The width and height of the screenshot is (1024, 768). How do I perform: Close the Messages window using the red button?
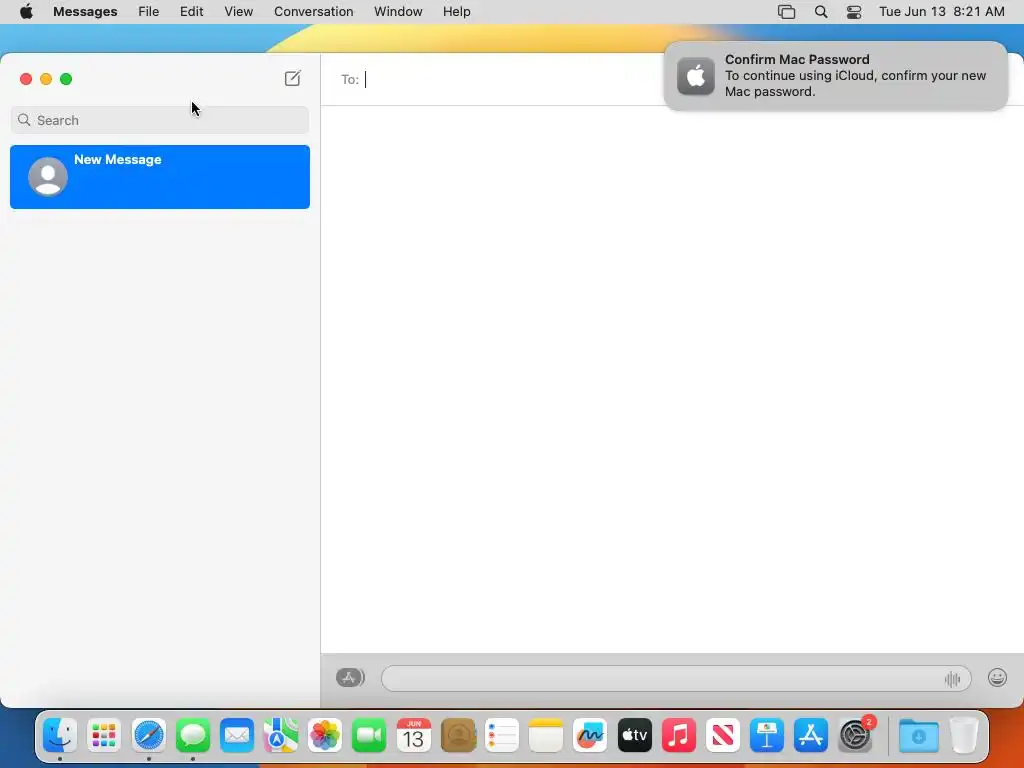click(26, 79)
